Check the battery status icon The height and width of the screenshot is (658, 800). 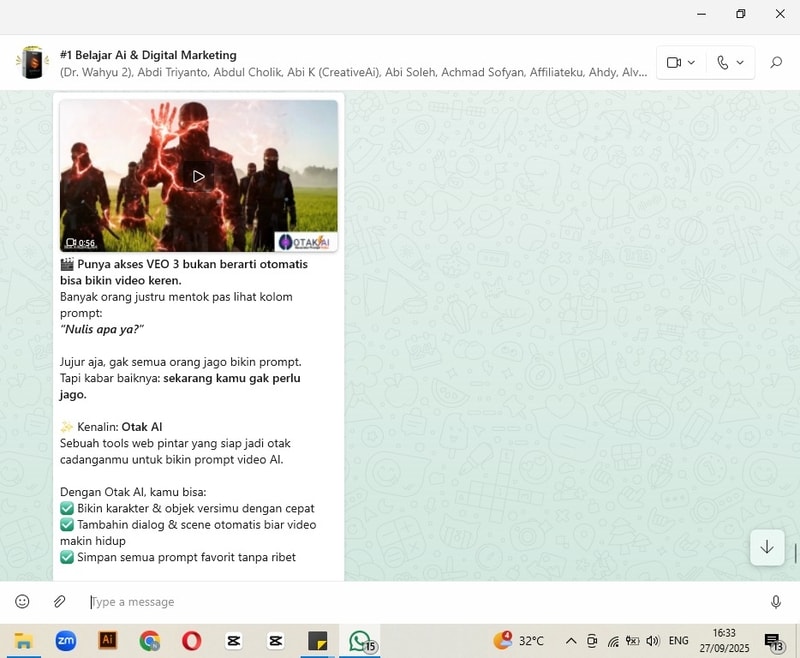pyautogui.click(x=633, y=641)
